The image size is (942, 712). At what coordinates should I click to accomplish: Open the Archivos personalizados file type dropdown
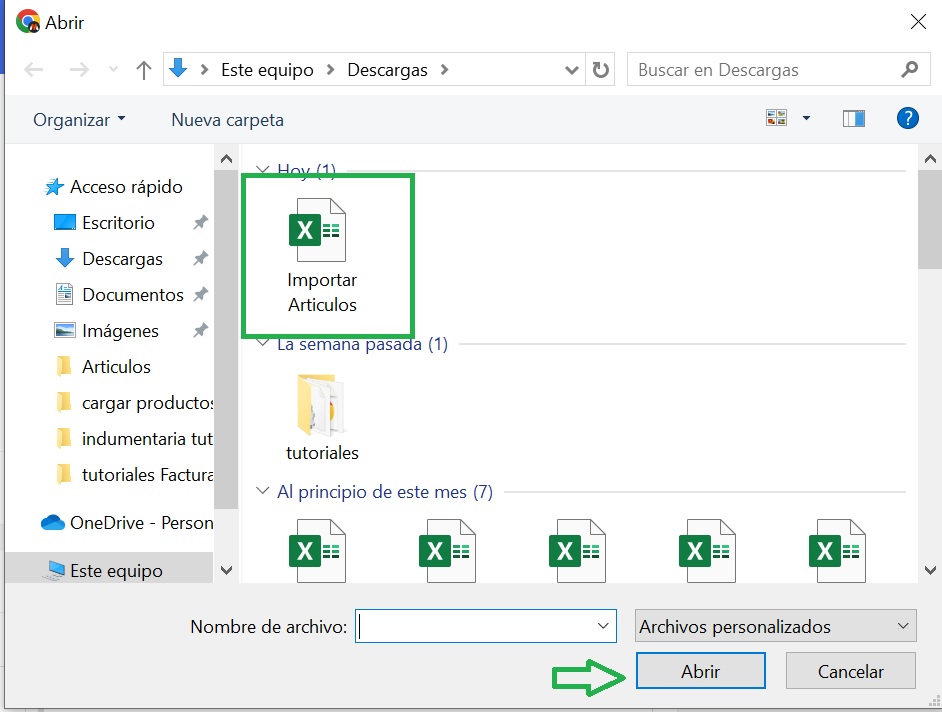tap(775, 627)
